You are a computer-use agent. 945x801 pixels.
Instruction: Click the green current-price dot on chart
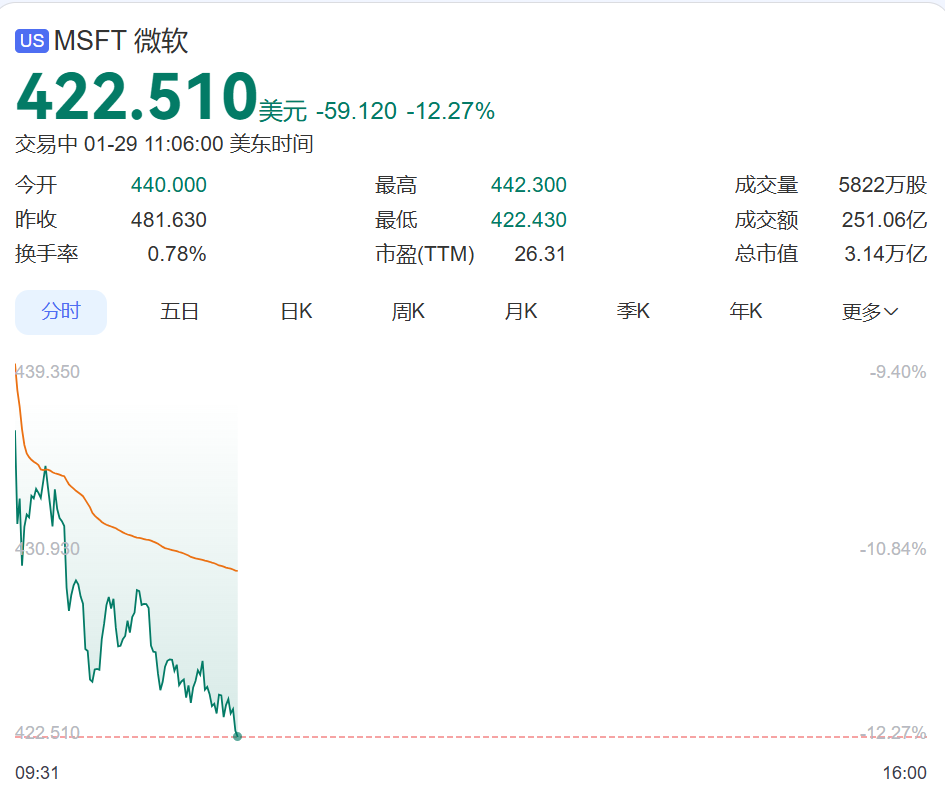(237, 736)
